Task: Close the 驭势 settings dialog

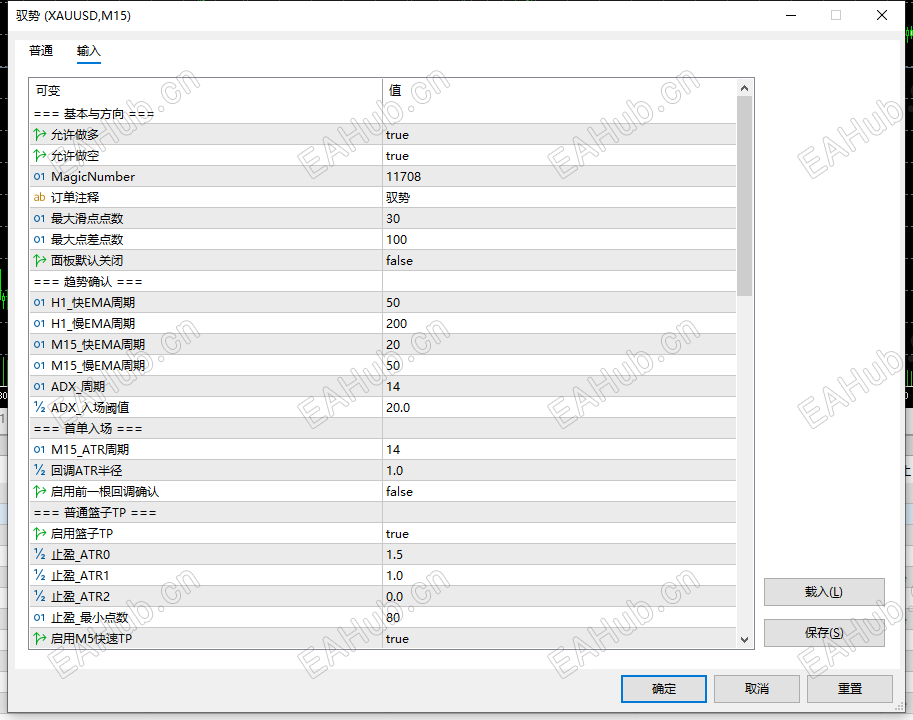Action: point(882,15)
